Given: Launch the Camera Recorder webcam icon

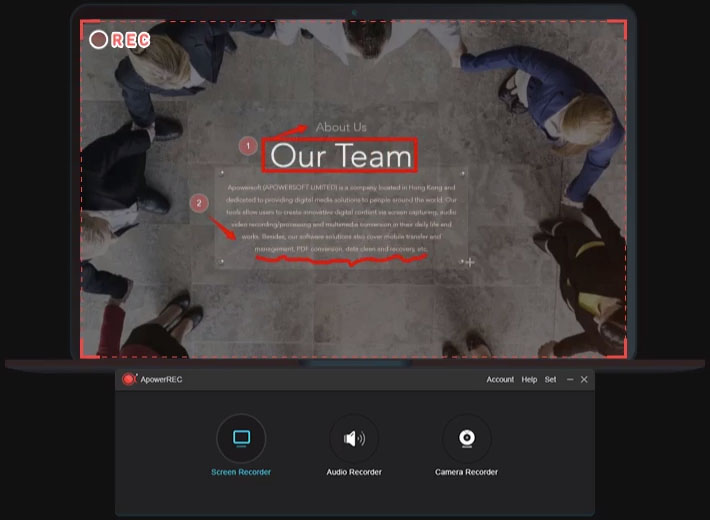Looking at the screenshot, I should tap(466, 438).
